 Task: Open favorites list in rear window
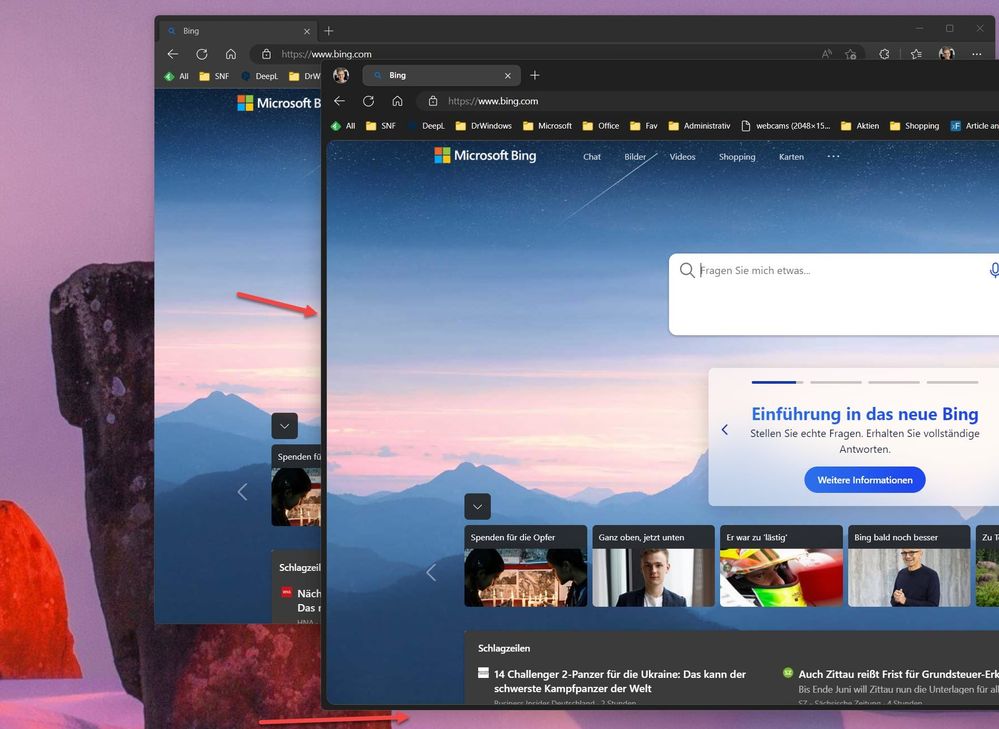tap(917, 54)
